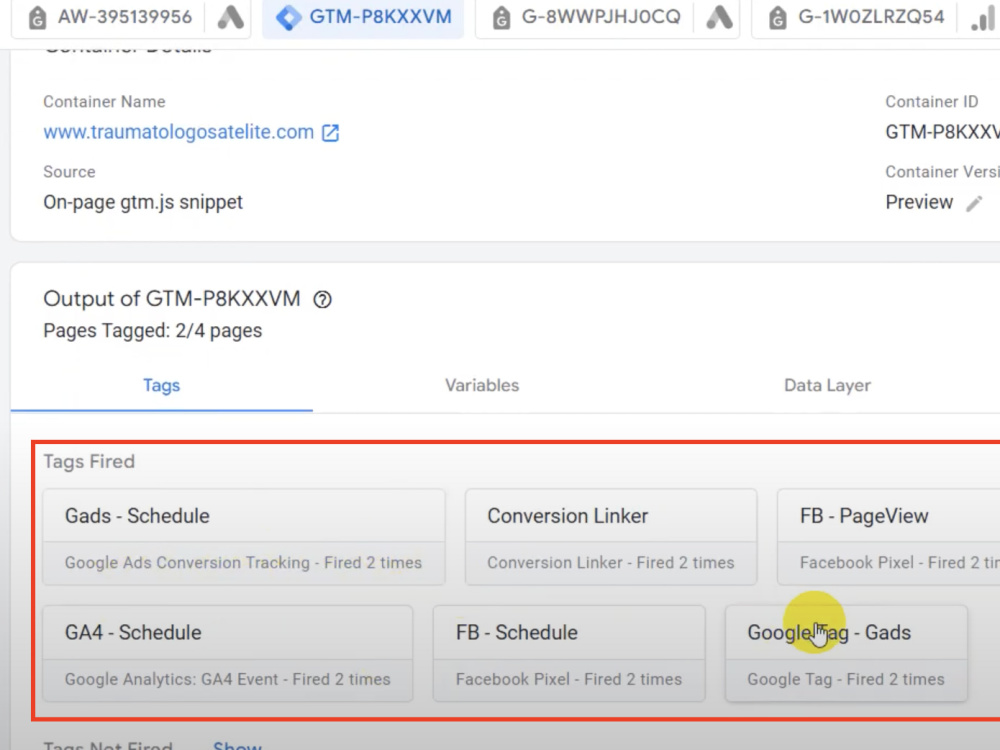Click the Container ID value GTM-P8KXX
The image size is (1000, 750).
[x=943, y=132]
